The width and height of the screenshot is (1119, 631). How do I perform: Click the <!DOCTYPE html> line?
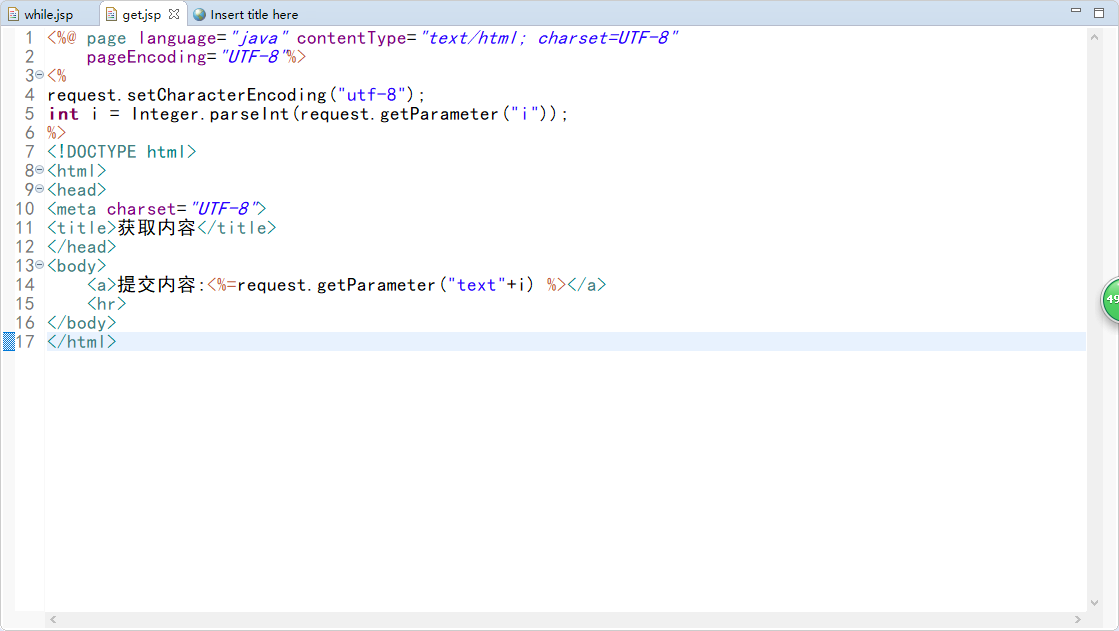[x=121, y=152]
